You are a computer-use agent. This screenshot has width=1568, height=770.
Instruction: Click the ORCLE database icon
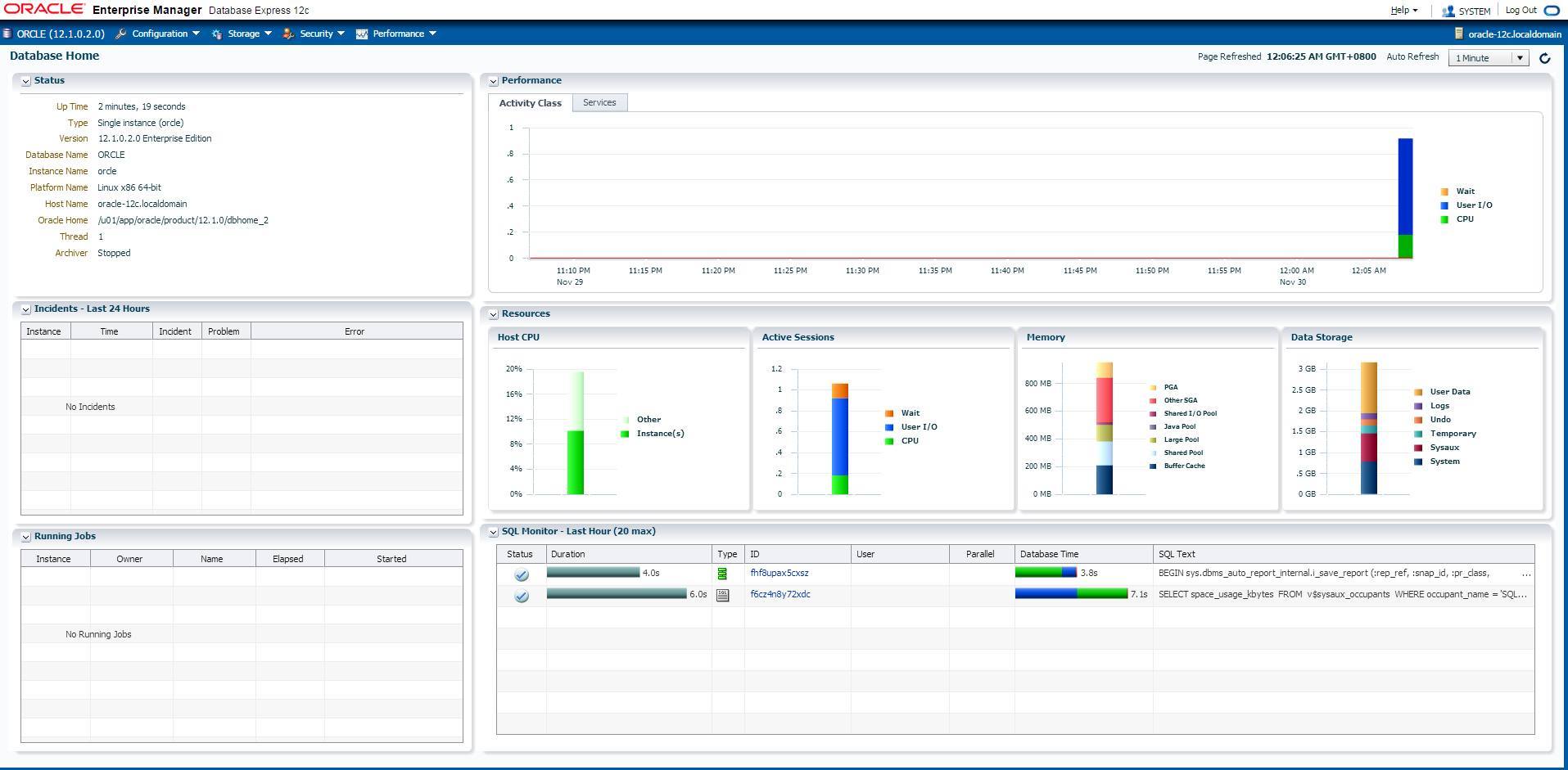point(7,34)
